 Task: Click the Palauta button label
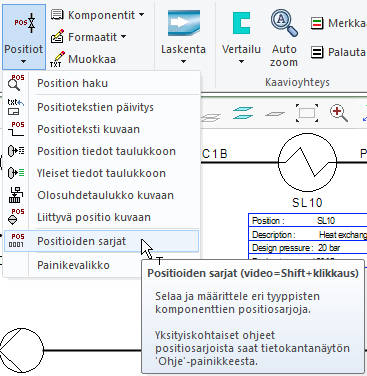point(347,52)
